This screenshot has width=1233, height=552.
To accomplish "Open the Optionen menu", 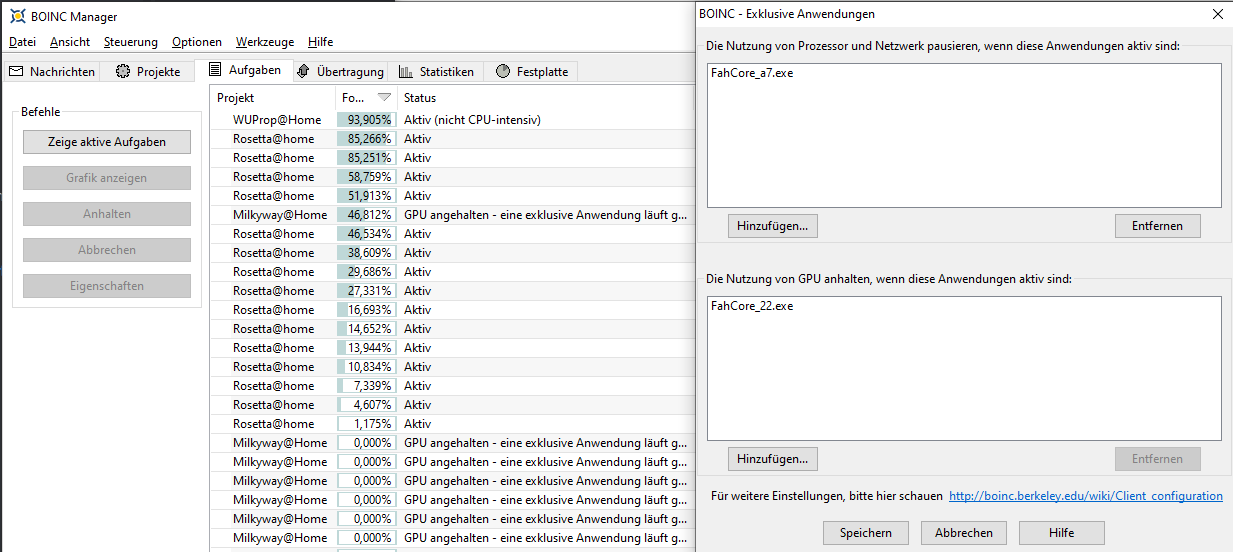I will pyautogui.click(x=197, y=42).
